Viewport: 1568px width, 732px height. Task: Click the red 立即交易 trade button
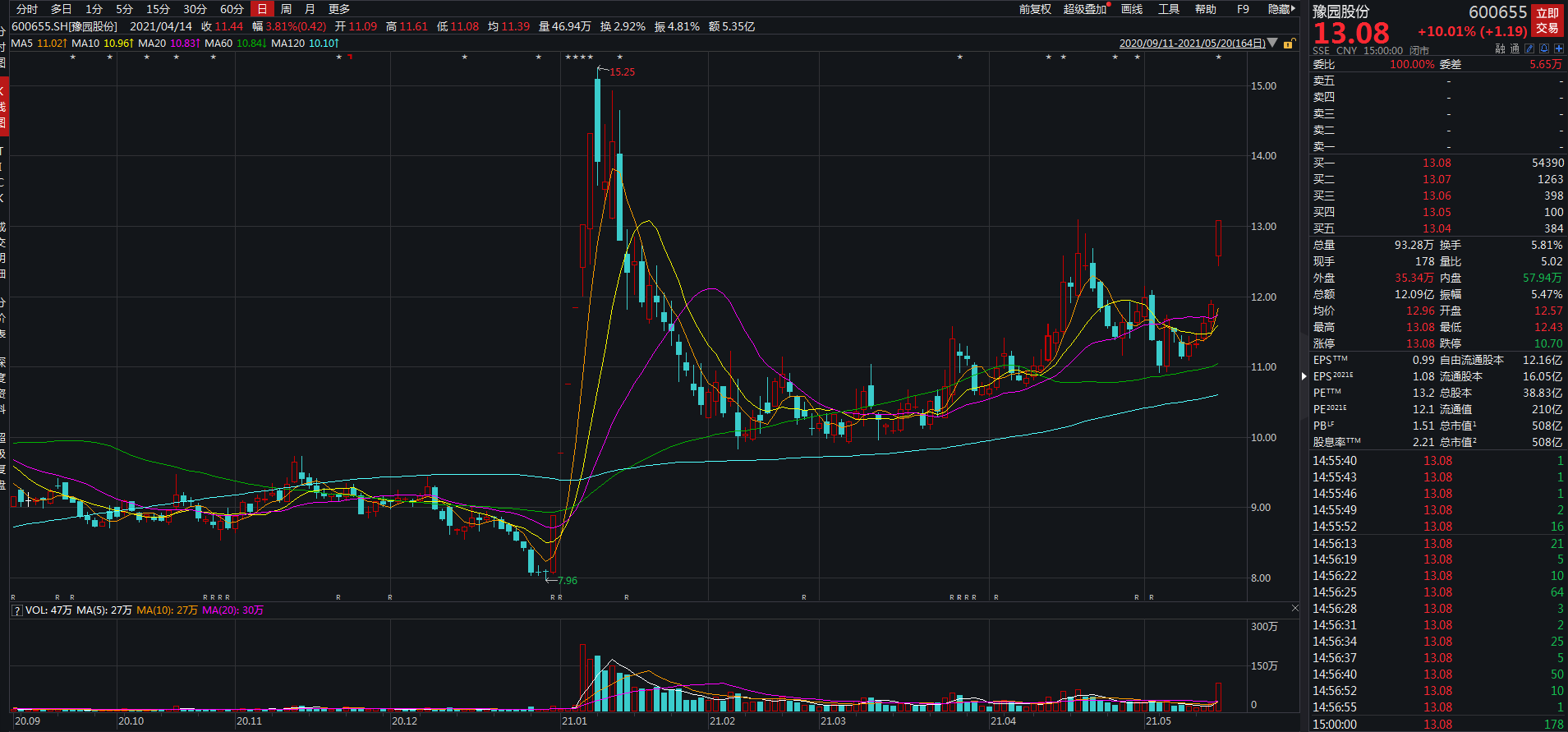click(1547, 21)
